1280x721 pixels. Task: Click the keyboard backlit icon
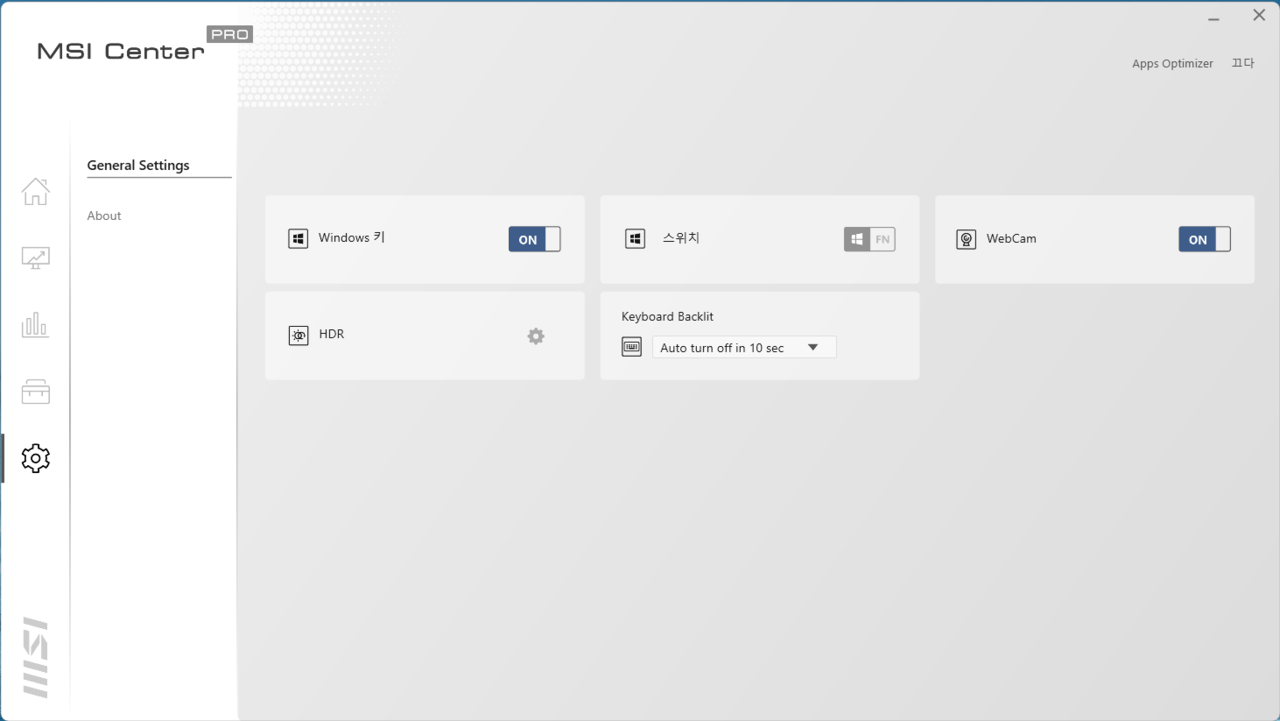pyautogui.click(x=631, y=347)
